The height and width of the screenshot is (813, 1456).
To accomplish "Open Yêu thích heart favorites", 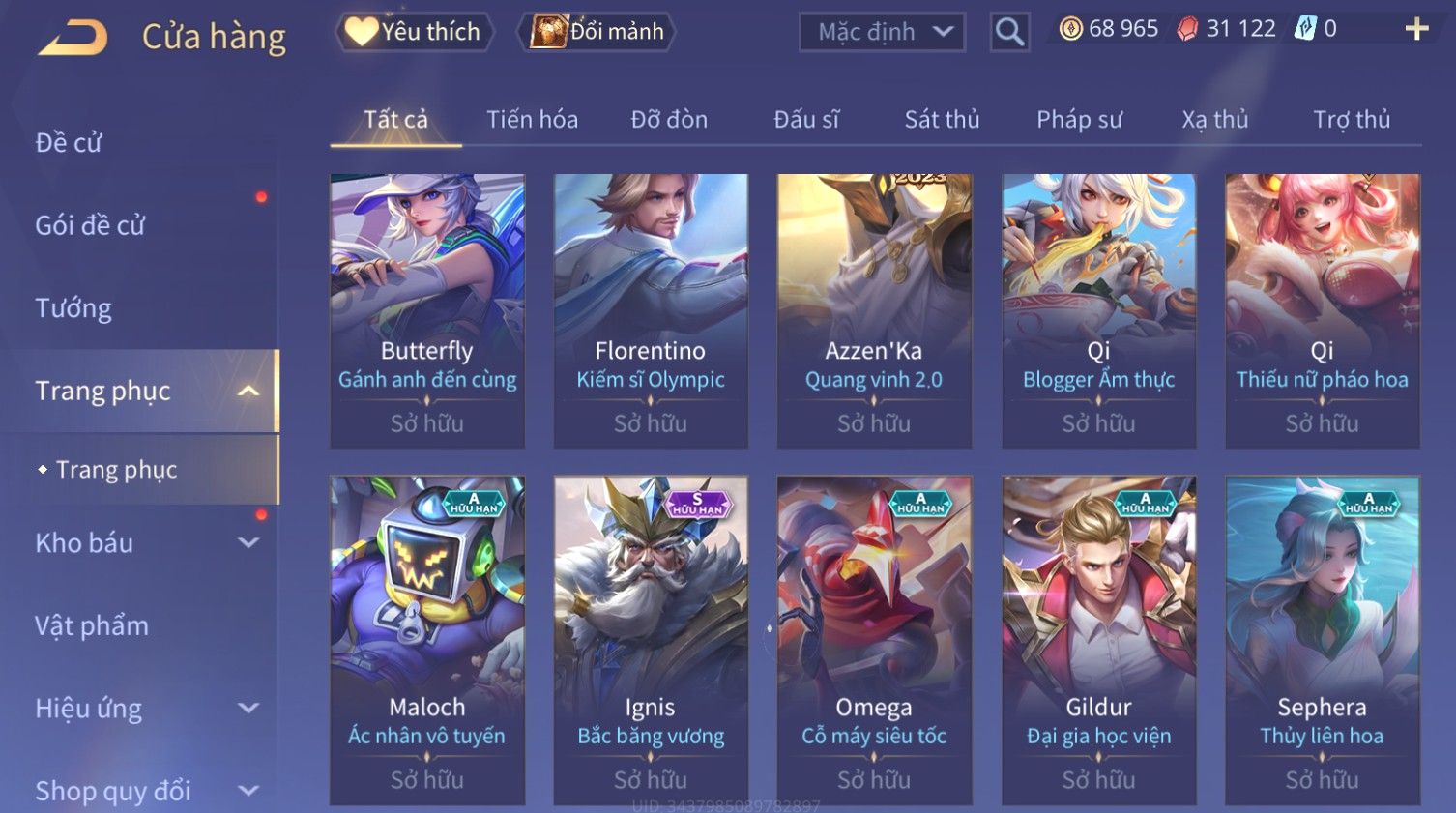I will click(x=414, y=32).
